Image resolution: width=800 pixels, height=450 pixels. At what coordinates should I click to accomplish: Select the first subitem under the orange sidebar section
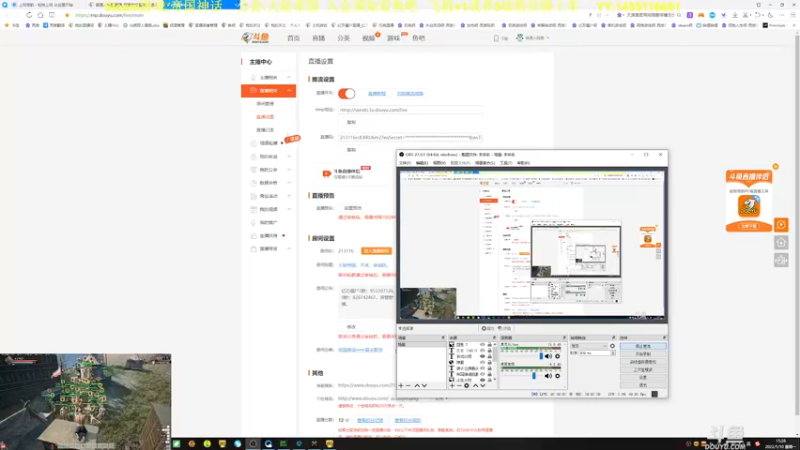[x=265, y=104]
